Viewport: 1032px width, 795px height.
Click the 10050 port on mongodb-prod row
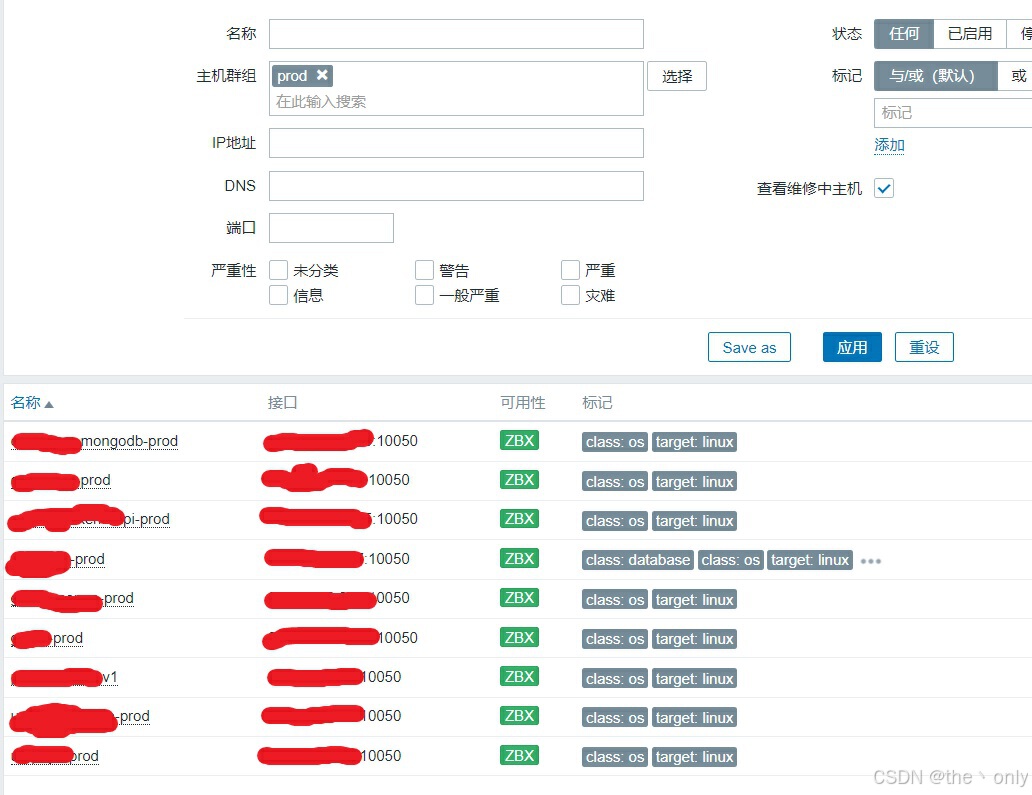tap(397, 441)
